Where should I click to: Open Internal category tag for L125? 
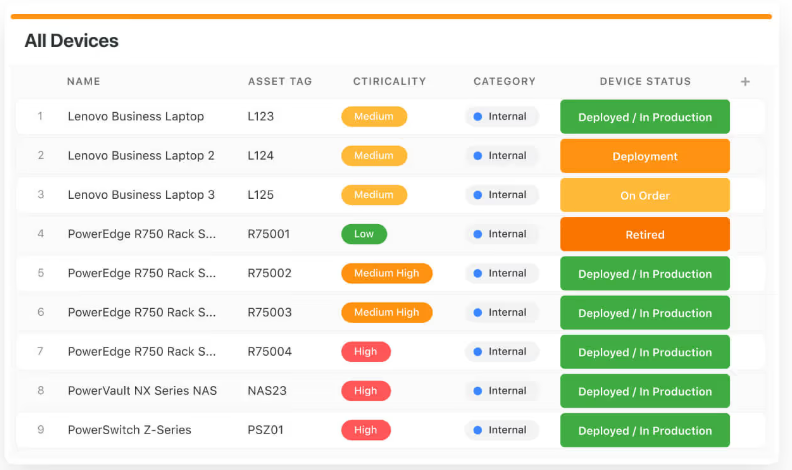[502, 195]
